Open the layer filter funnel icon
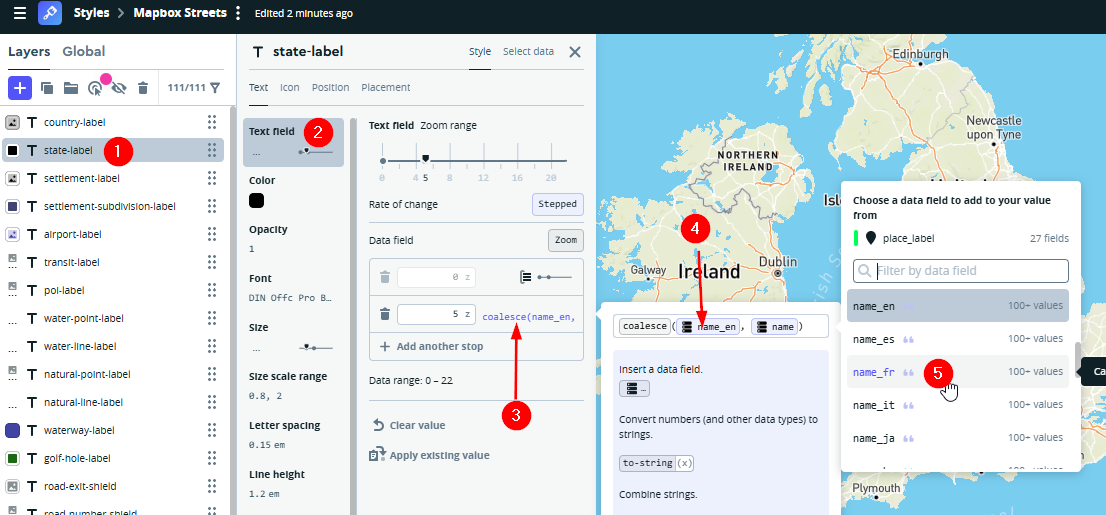Screen dimensions: 1106x515 point(214,88)
